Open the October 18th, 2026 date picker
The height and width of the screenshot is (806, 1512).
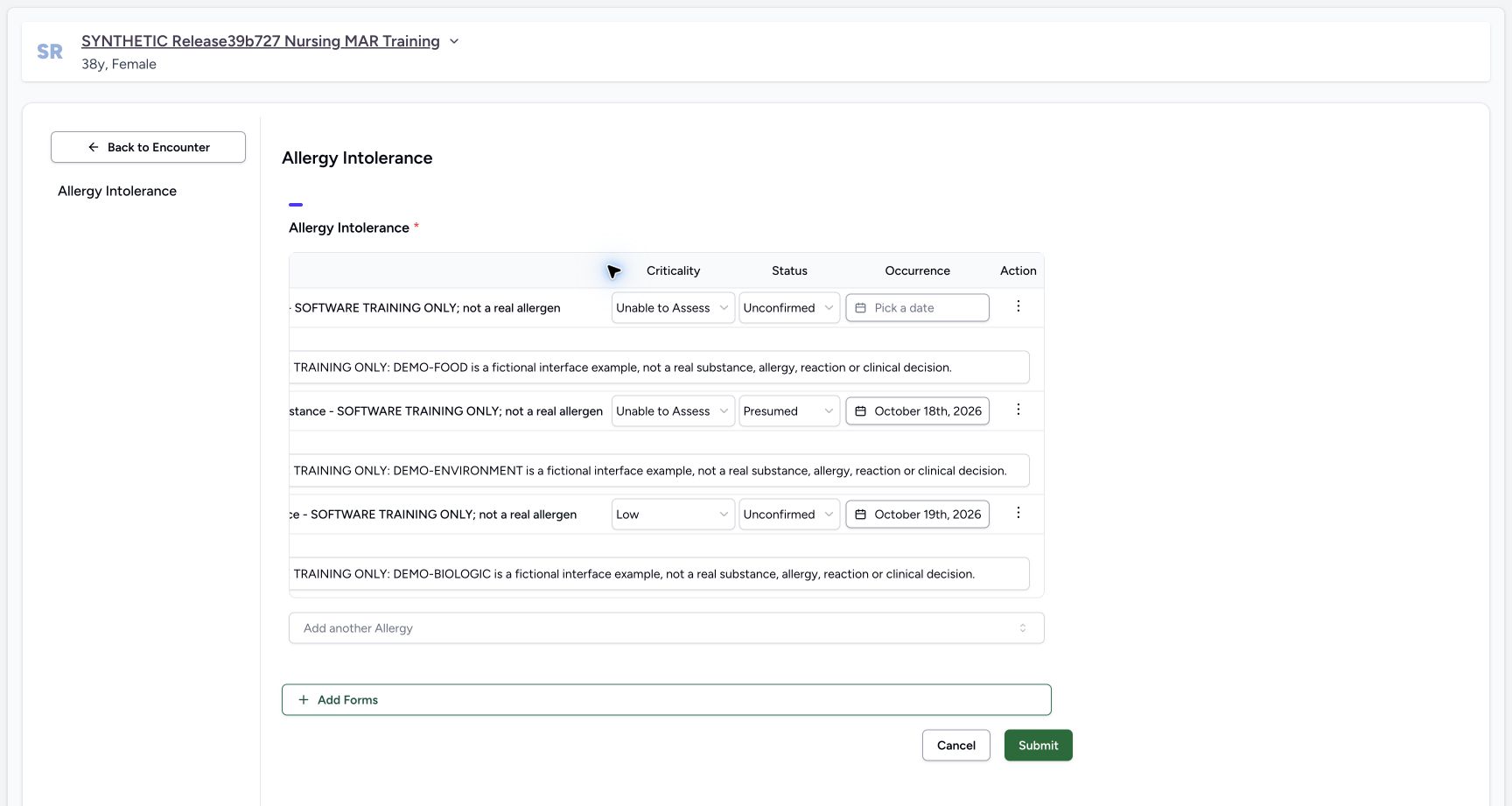917,411
